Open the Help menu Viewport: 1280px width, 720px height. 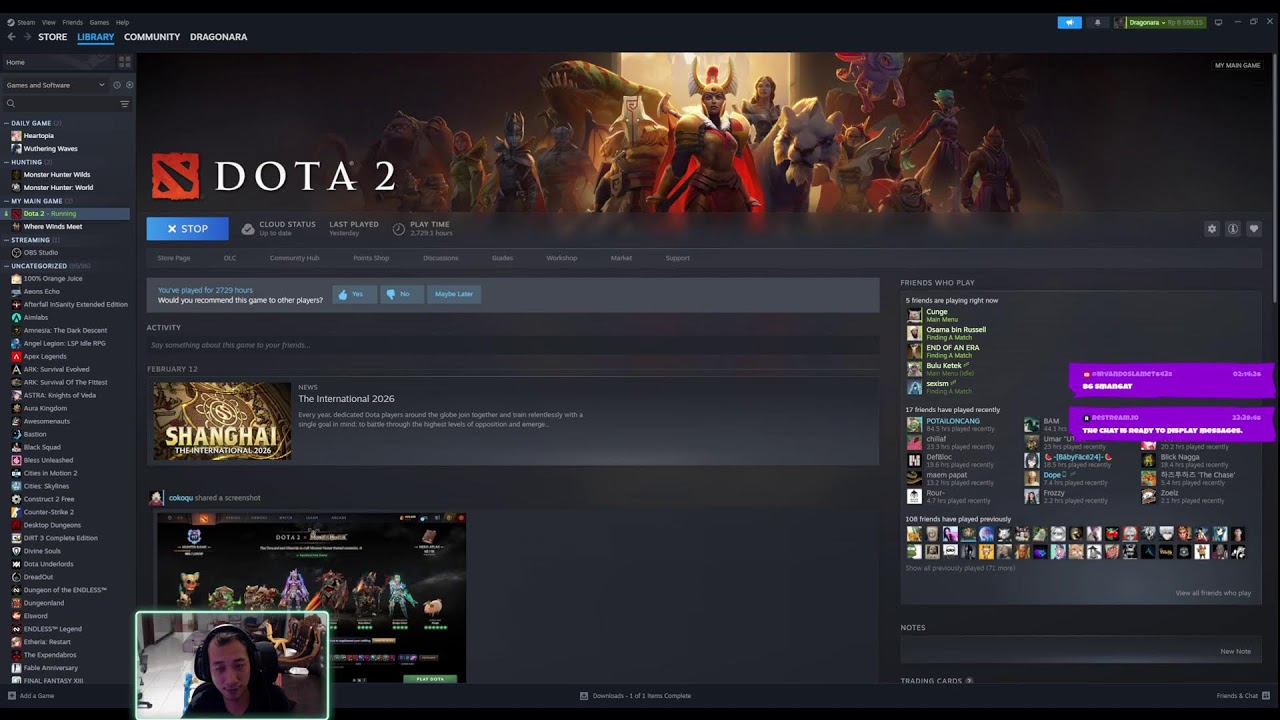pos(122,22)
